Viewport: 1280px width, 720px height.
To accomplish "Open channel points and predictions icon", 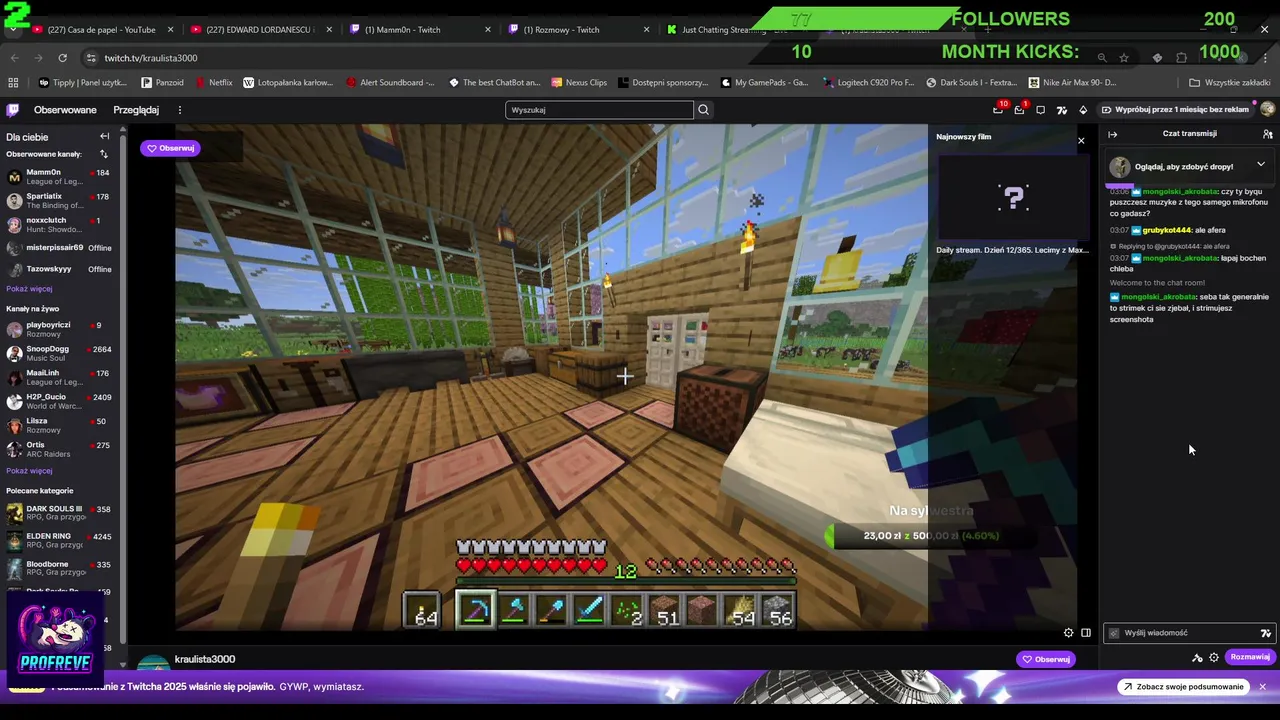I will [x=1197, y=657].
